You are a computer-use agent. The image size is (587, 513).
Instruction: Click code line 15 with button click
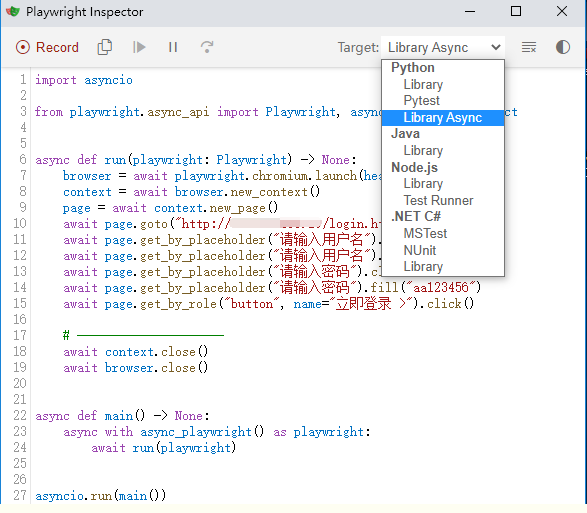[x=268, y=304]
